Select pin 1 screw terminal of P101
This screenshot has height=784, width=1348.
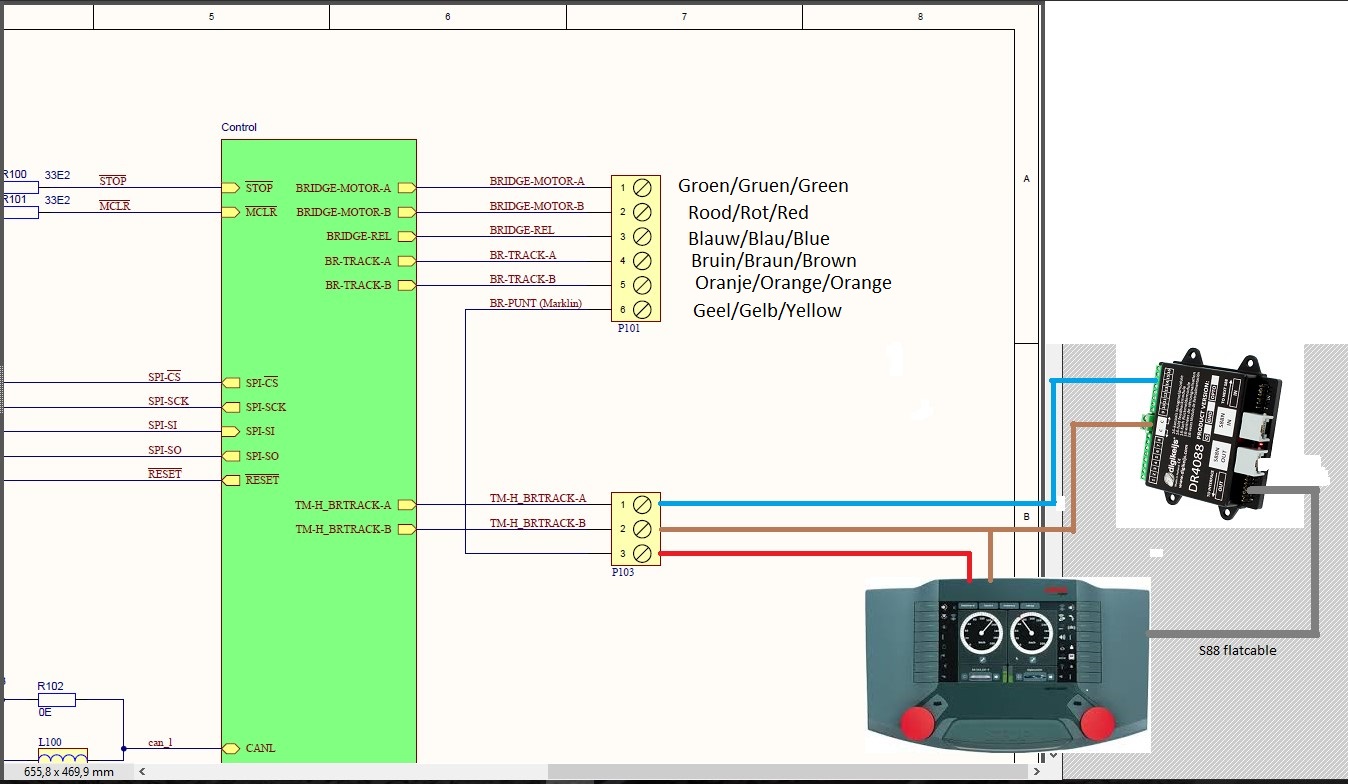(643, 187)
